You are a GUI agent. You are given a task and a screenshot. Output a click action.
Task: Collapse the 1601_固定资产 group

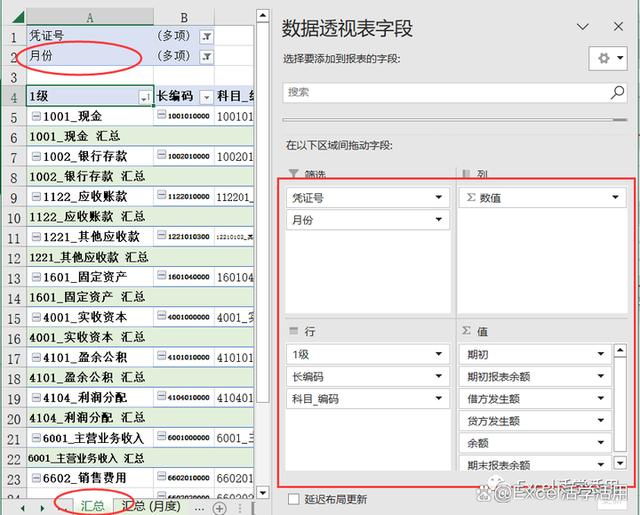(36, 277)
